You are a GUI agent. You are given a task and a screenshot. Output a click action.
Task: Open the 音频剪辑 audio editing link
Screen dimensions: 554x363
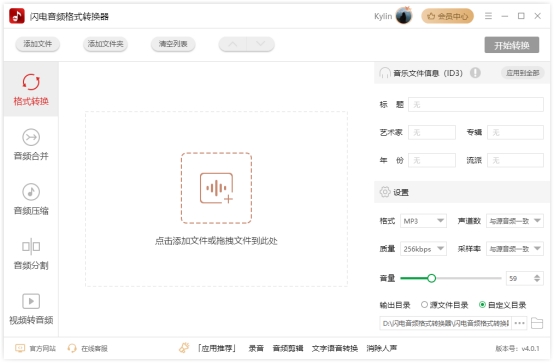tap(288, 349)
